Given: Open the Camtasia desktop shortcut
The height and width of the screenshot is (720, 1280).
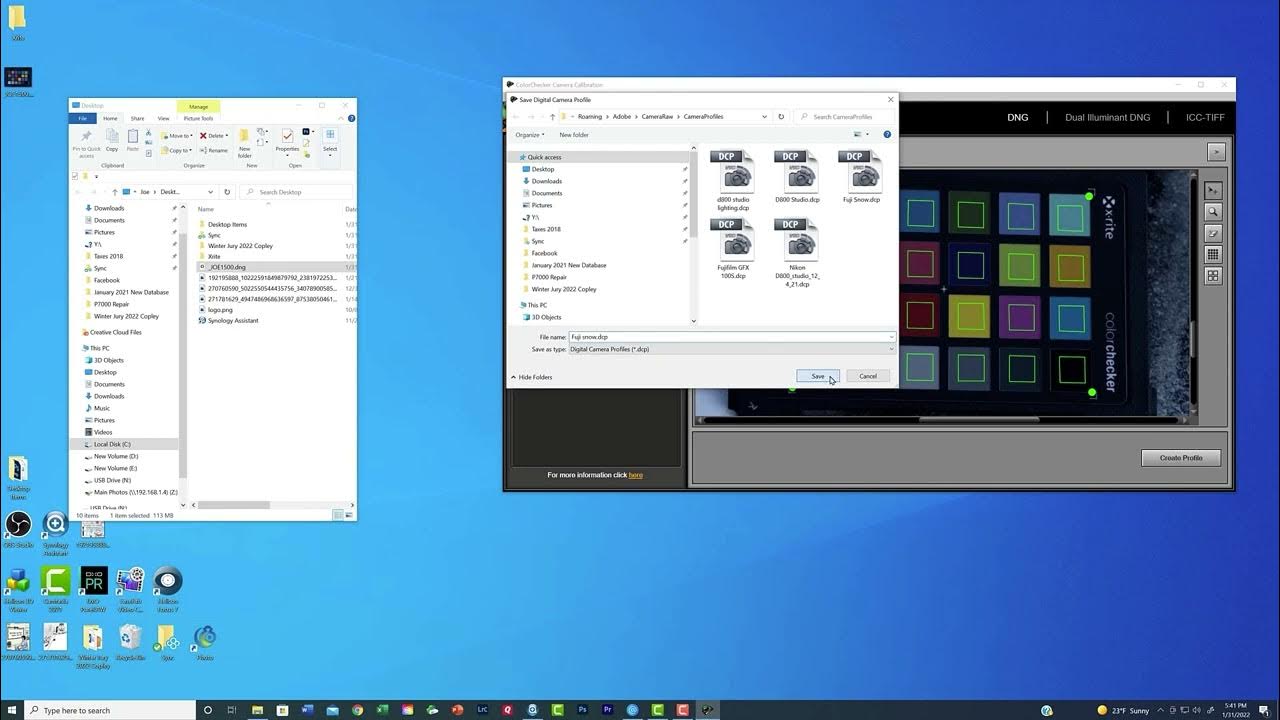Looking at the screenshot, I should pyautogui.click(x=55, y=586).
